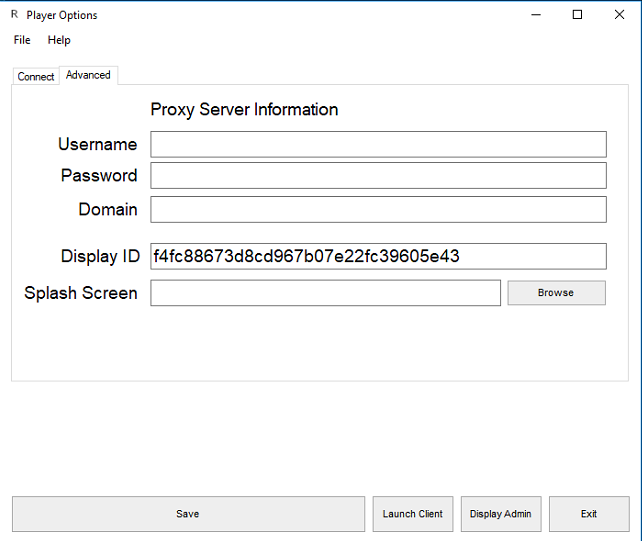
Task: Save the player options
Action: click(x=188, y=514)
